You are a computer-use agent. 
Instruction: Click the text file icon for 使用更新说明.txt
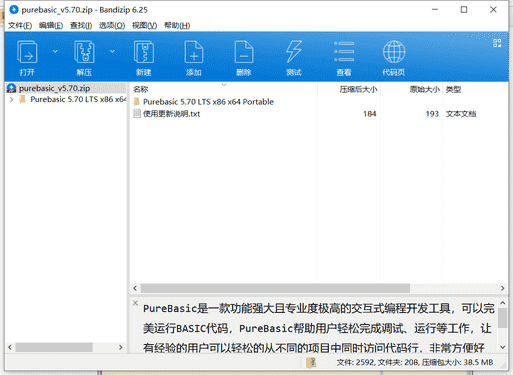[137, 114]
